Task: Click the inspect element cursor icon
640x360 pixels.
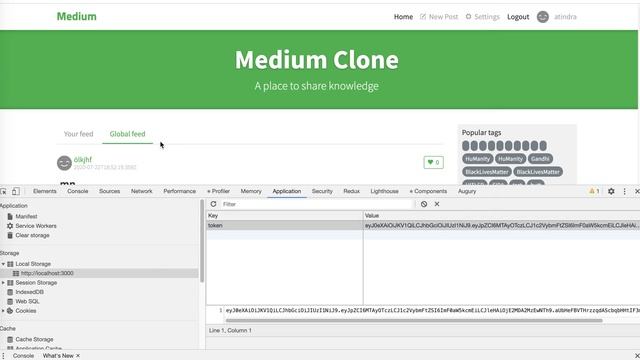Action: pyautogui.click(x=4, y=191)
